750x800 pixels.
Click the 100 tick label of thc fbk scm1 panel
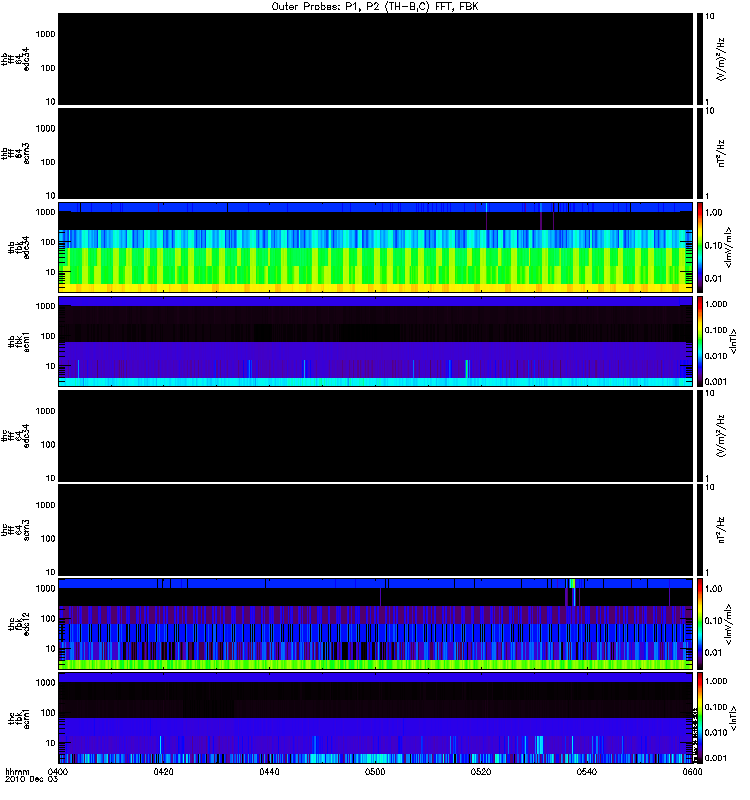click(48, 713)
